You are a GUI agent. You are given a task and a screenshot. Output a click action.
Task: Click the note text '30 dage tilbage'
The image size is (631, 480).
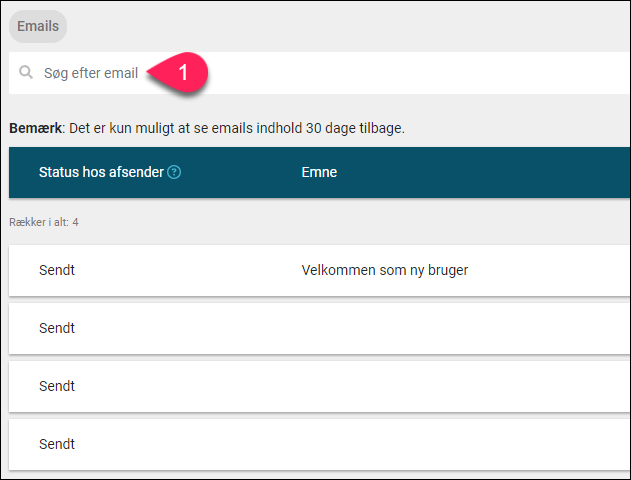[355, 128]
